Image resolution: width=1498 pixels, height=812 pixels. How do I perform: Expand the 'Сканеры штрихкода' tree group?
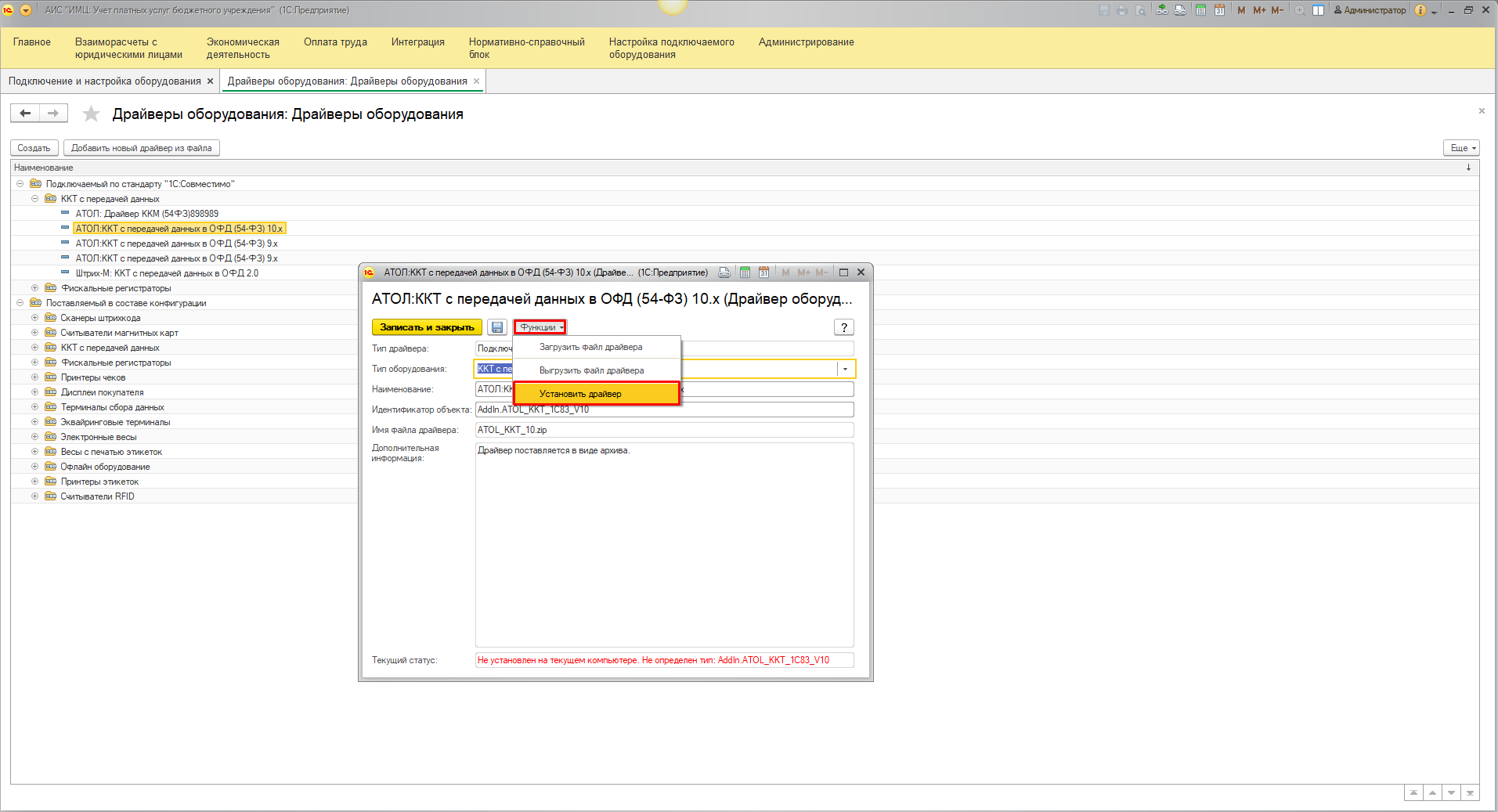(x=34, y=318)
